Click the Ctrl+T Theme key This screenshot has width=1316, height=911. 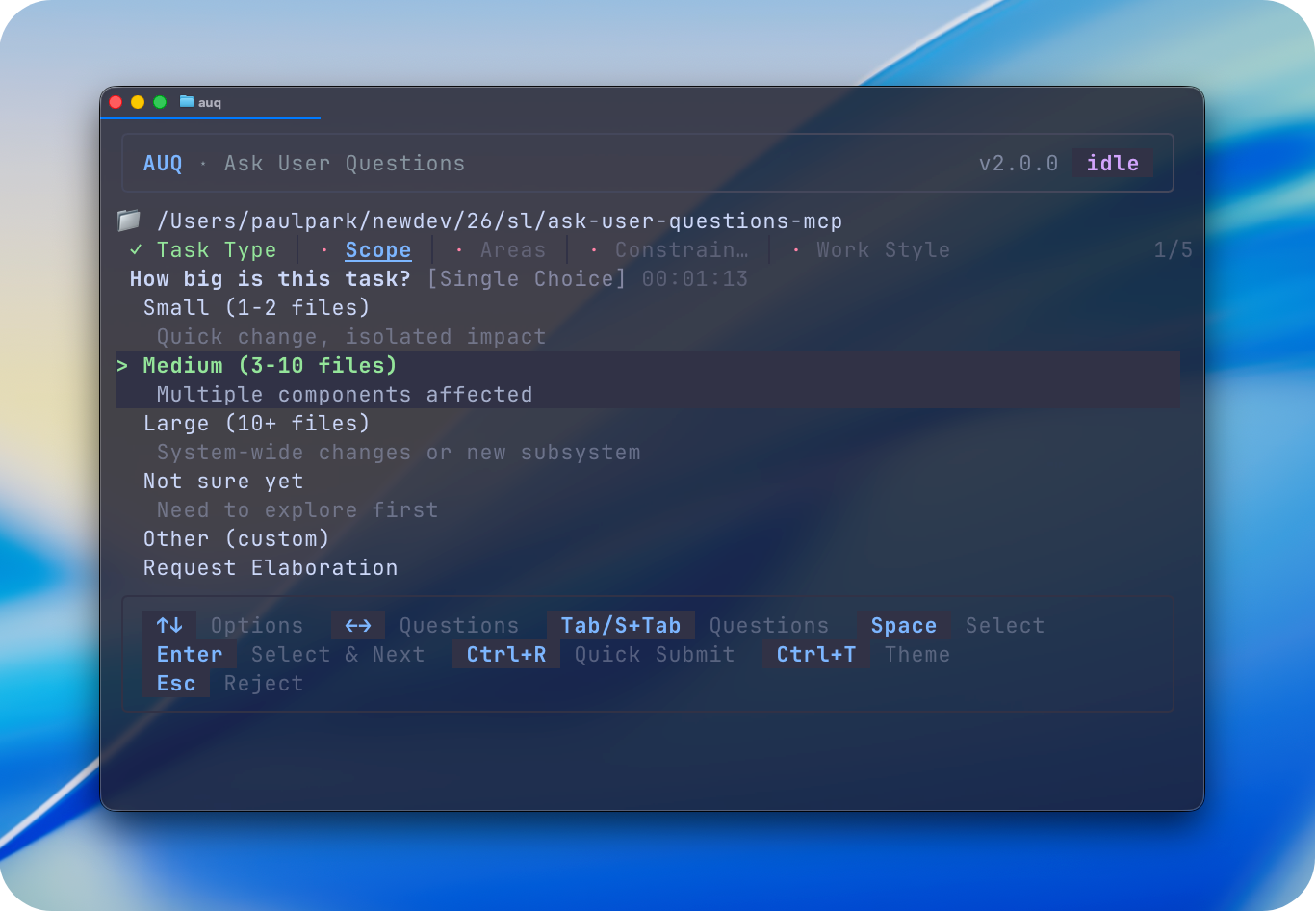tap(816, 655)
